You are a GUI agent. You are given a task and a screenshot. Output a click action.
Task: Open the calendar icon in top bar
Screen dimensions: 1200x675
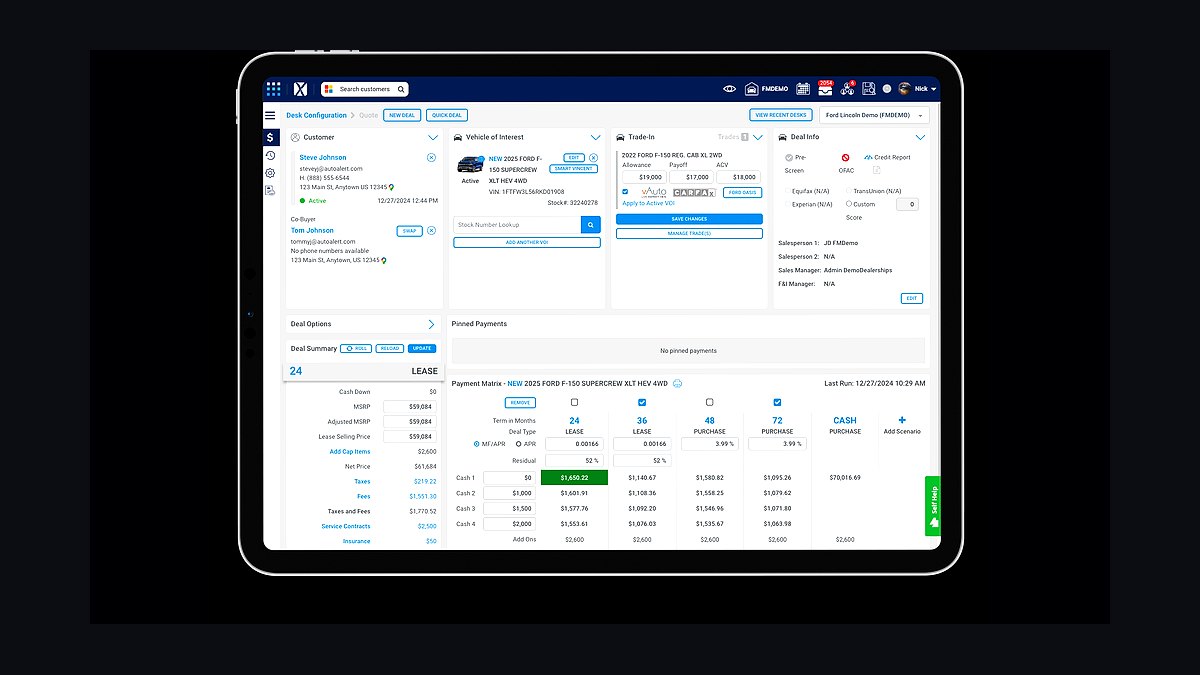coord(802,89)
